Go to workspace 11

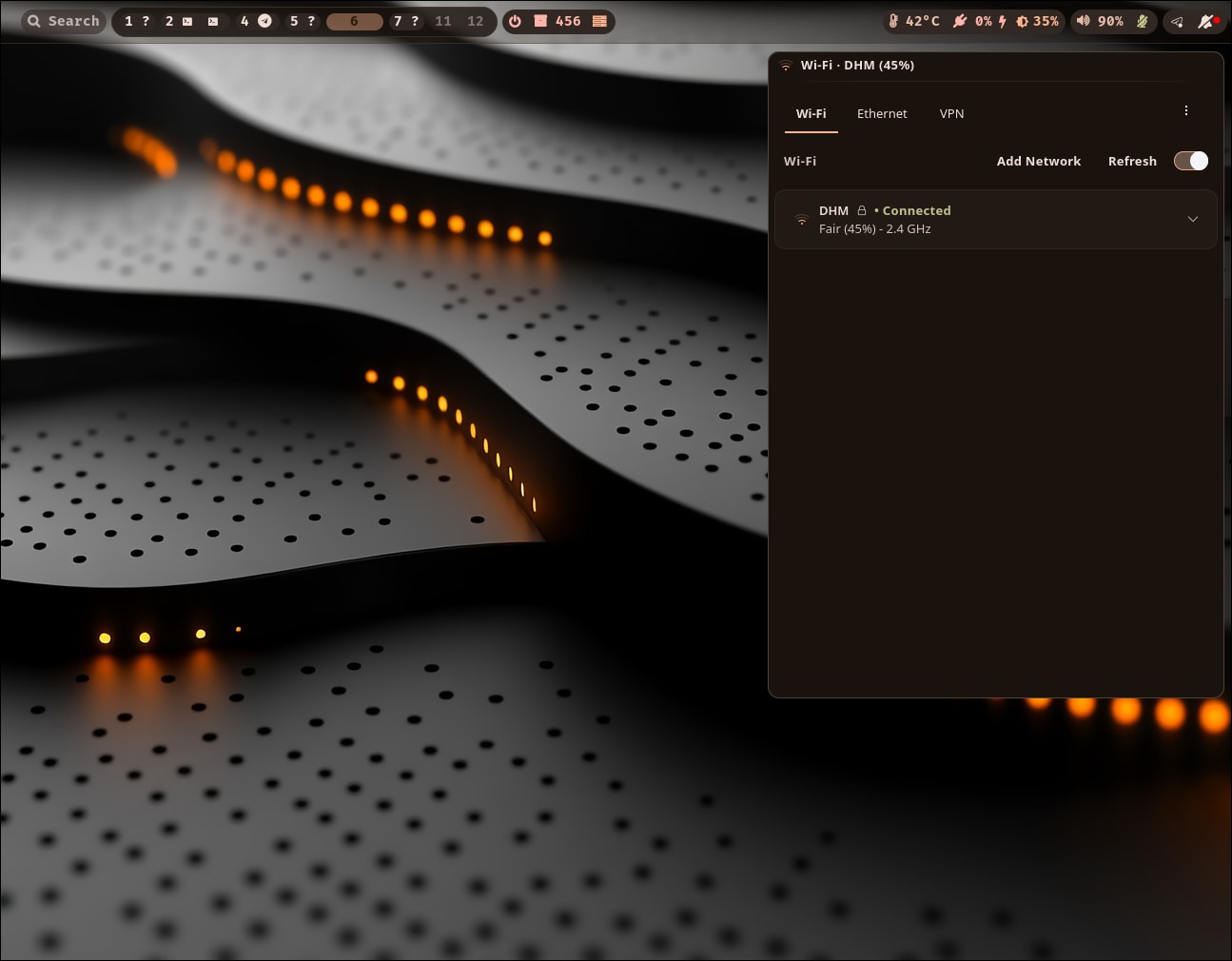pyautogui.click(x=443, y=21)
